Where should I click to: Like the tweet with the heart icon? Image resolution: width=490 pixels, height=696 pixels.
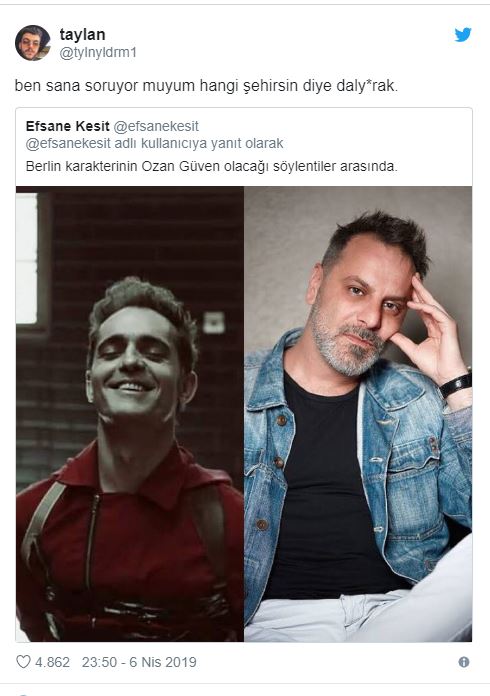(23, 662)
